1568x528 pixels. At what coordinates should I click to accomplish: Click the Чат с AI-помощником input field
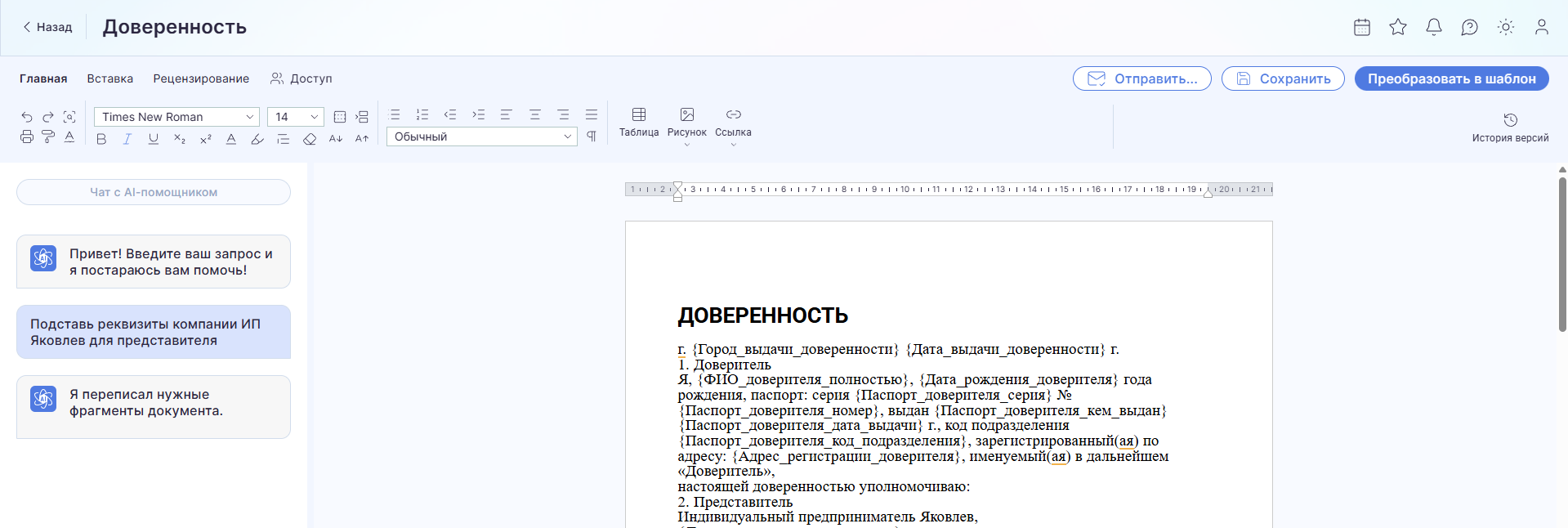tap(154, 192)
